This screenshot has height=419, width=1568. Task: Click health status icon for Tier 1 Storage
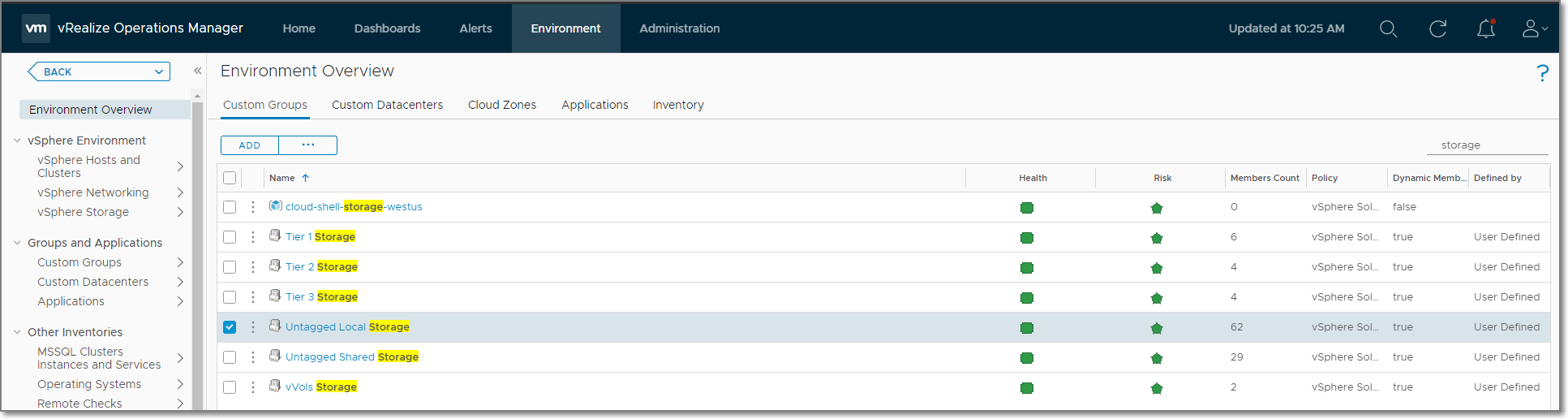coord(1027,238)
